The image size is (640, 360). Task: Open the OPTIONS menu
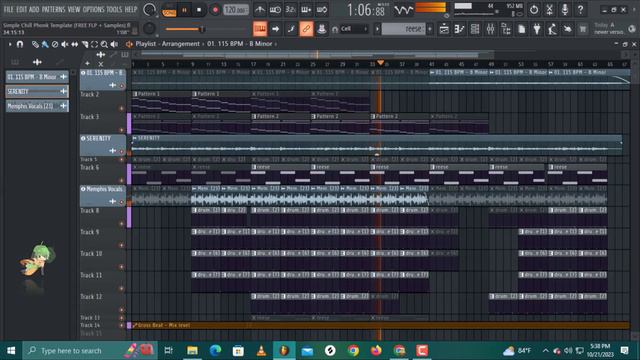tap(93, 9)
